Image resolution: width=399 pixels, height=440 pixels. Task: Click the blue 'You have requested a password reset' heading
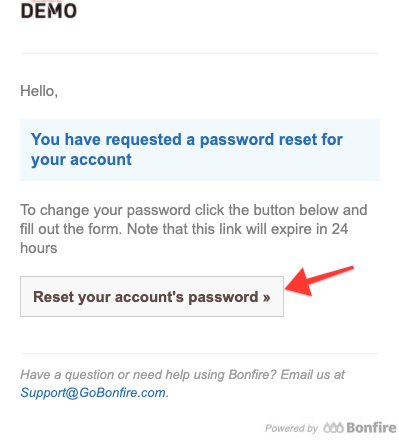click(x=187, y=139)
